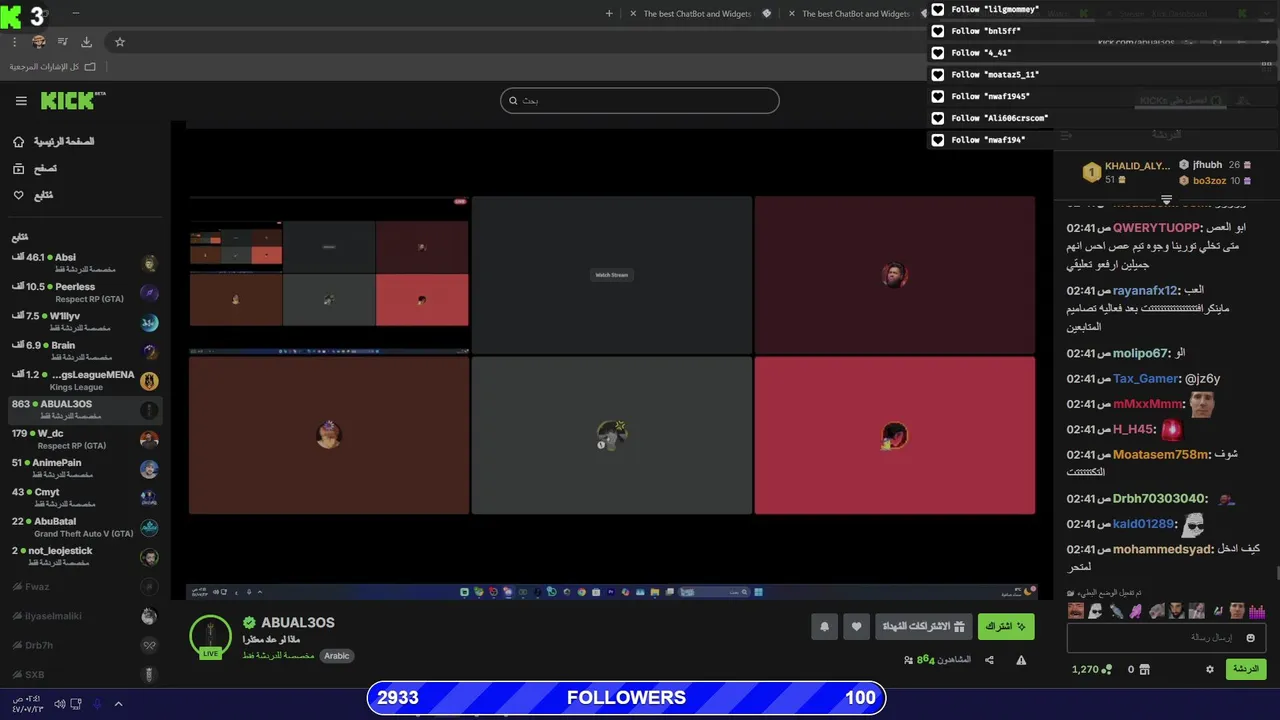
Task: Open the browser downloads icon
Action: [x=86, y=42]
